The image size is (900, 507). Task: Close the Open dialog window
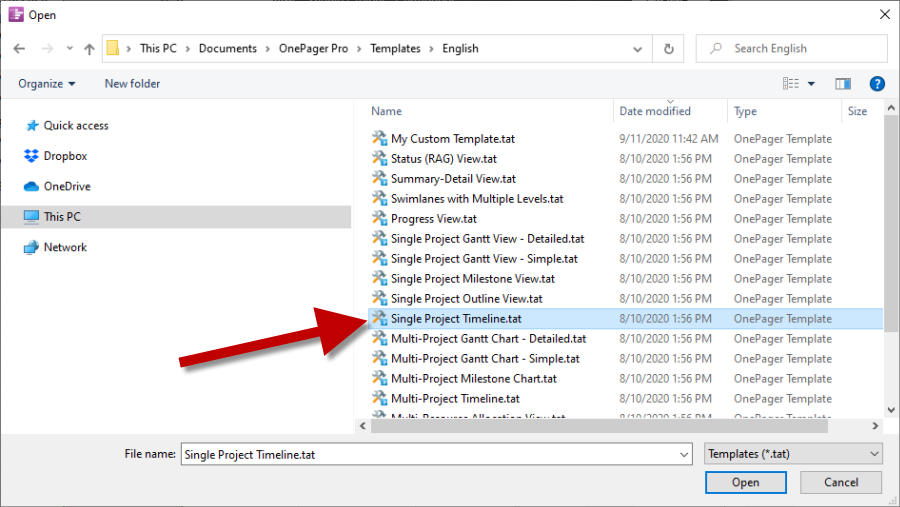[885, 14]
